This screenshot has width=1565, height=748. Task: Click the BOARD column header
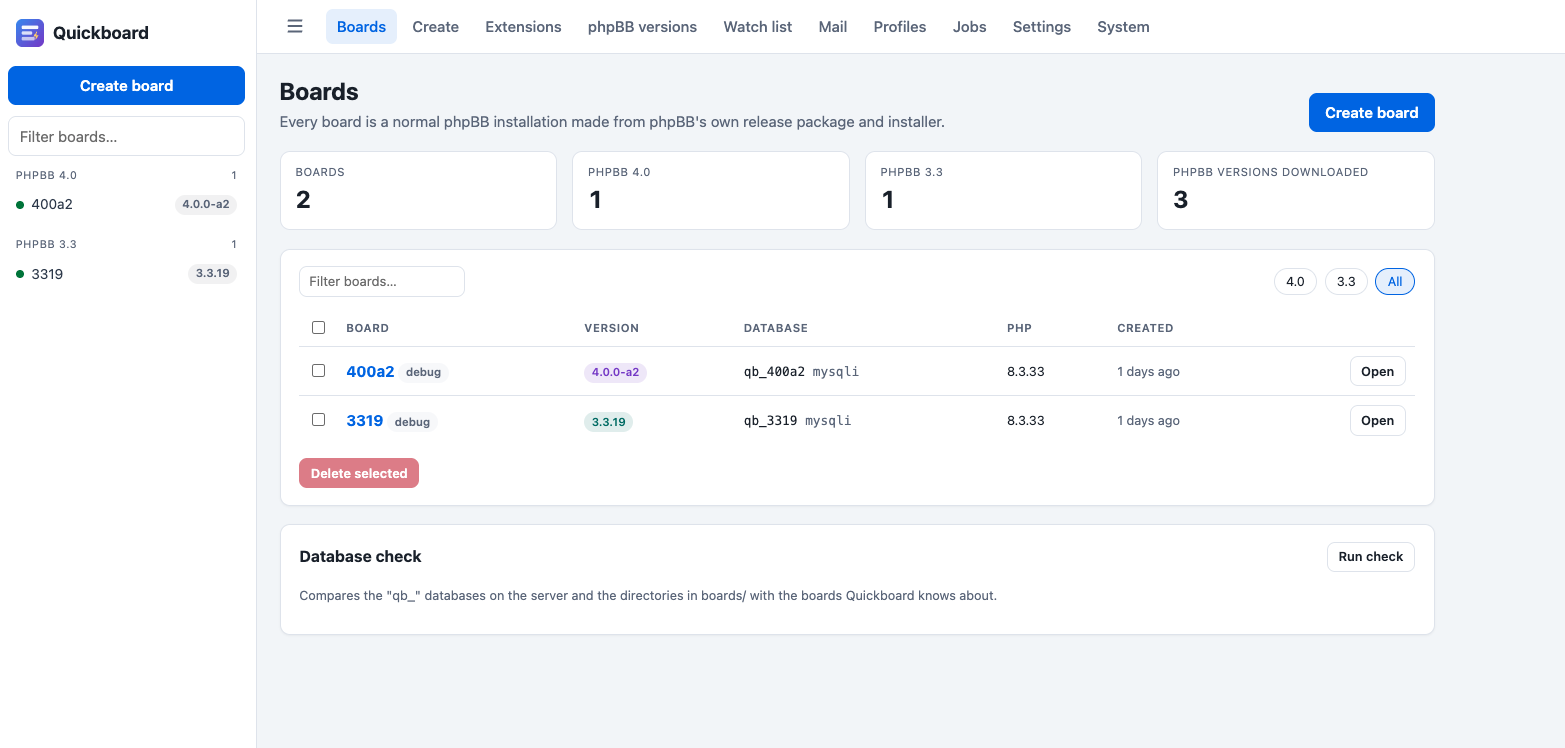(x=368, y=328)
